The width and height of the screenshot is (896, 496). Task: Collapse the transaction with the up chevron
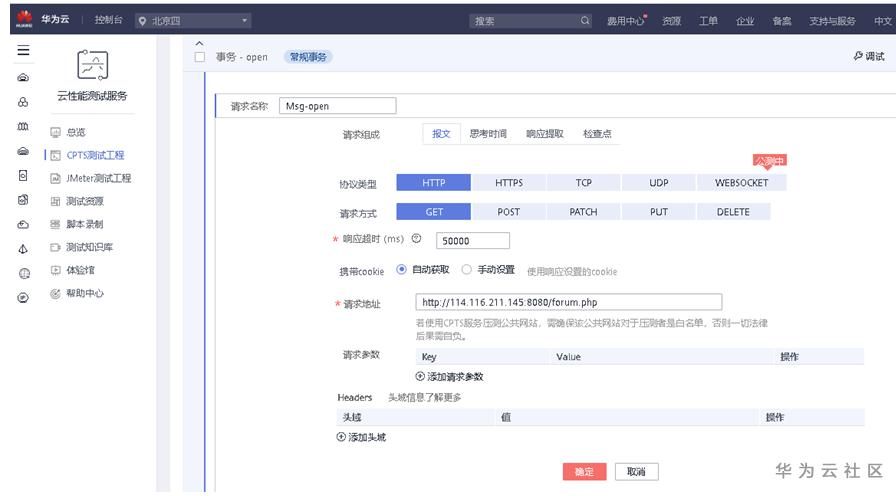[199, 43]
